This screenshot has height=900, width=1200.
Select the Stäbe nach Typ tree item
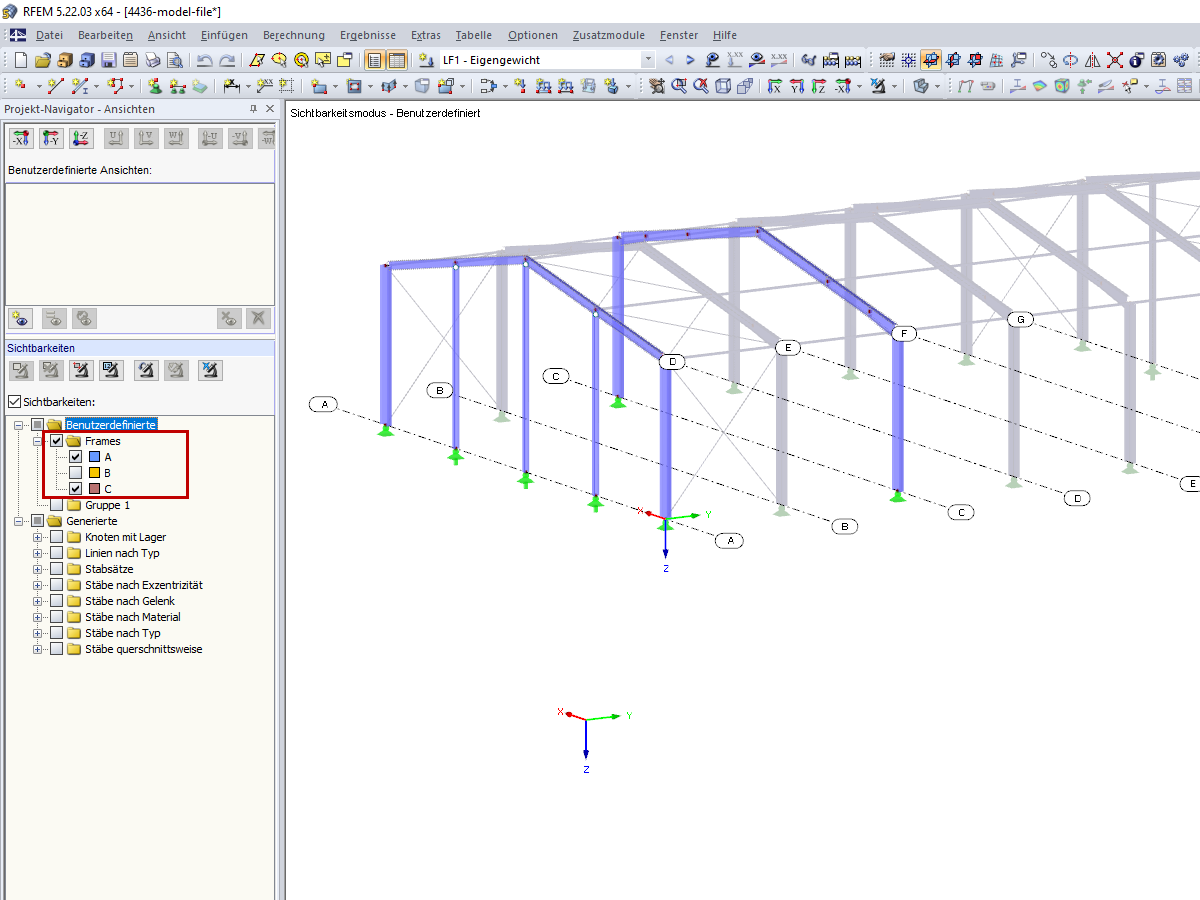pos(122,633)
